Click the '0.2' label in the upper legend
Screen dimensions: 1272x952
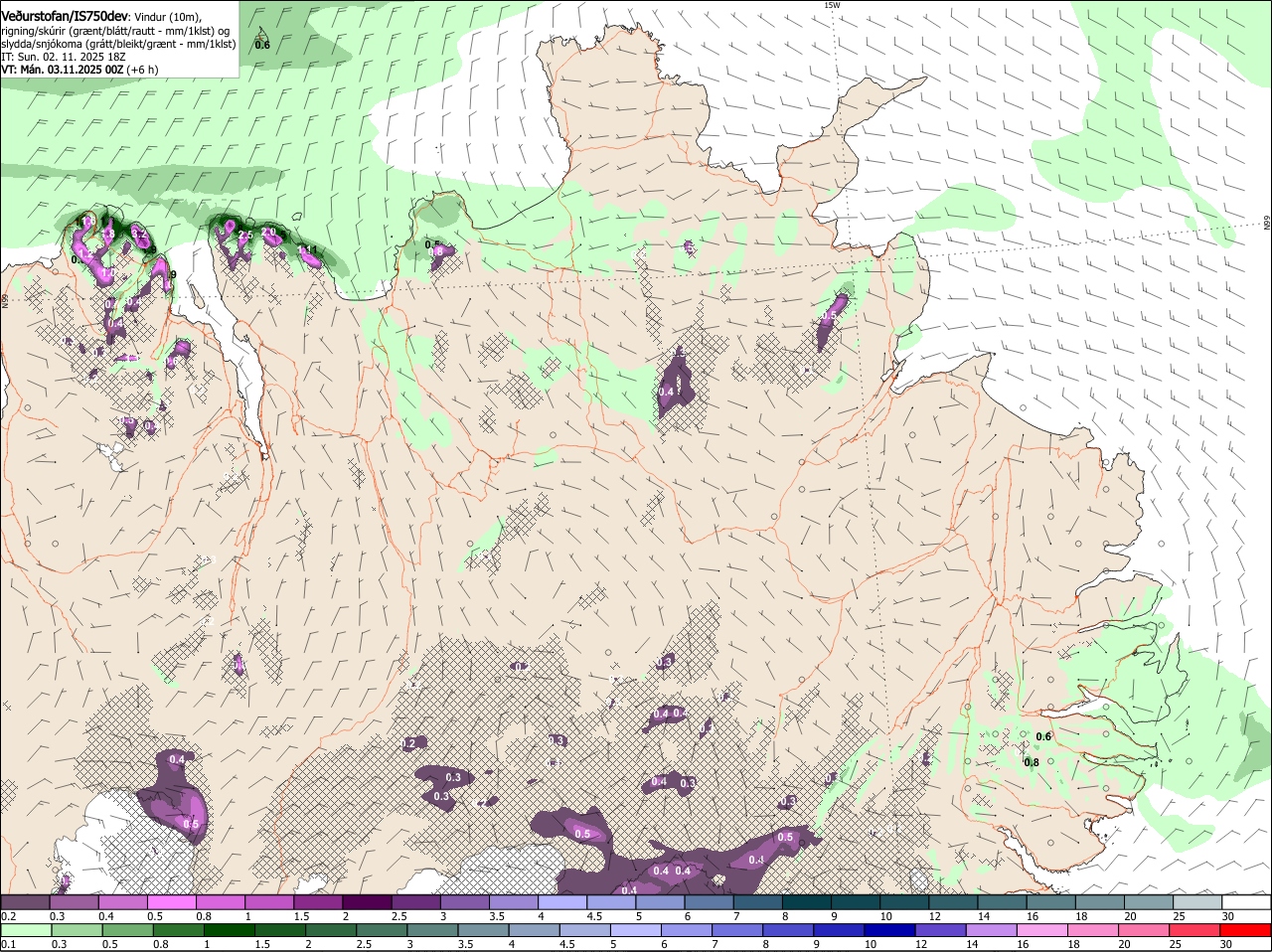(x=8, y=915)
